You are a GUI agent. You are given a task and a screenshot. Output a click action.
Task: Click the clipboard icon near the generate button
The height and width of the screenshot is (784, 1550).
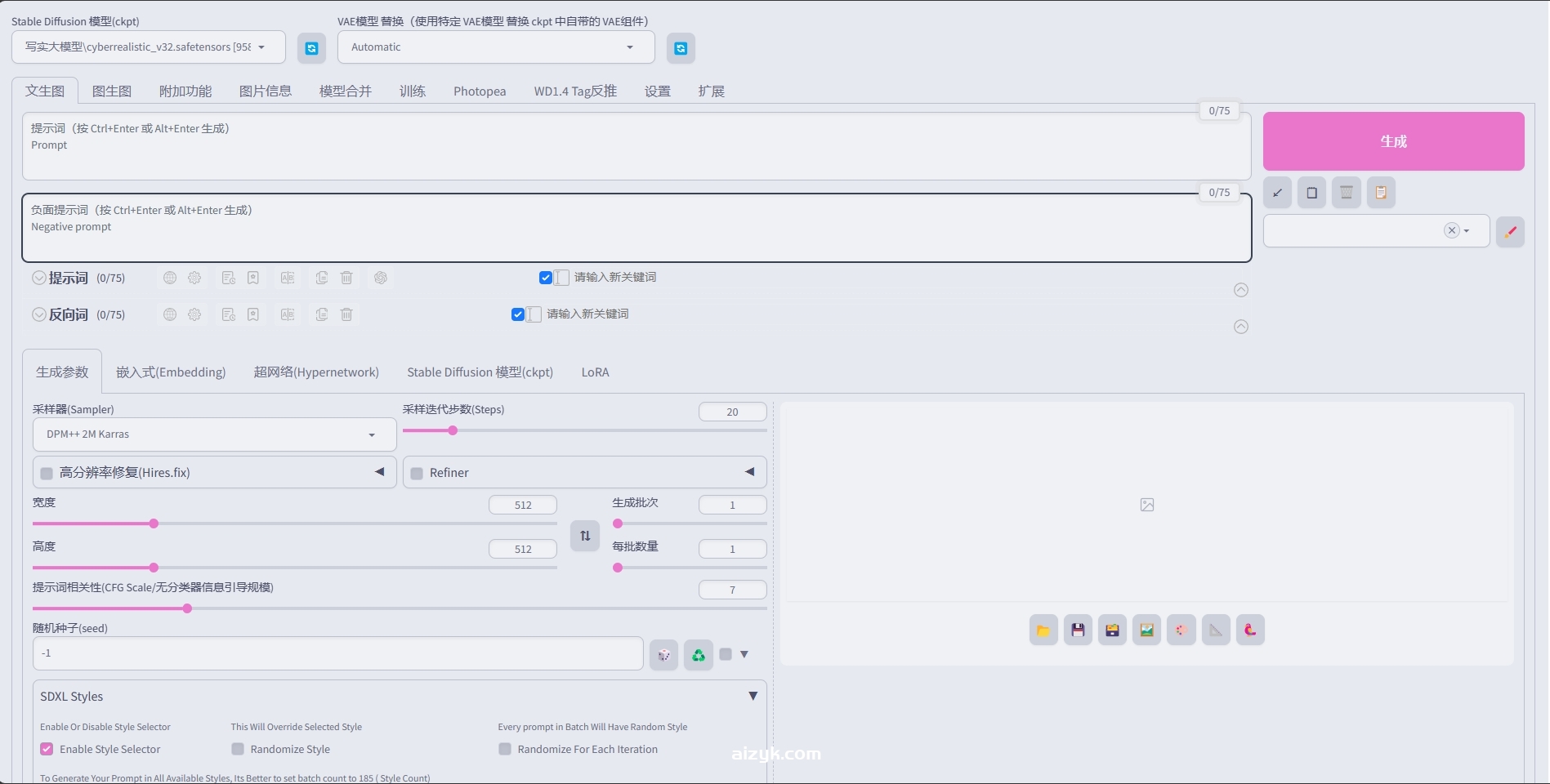tap(1381, 192)
